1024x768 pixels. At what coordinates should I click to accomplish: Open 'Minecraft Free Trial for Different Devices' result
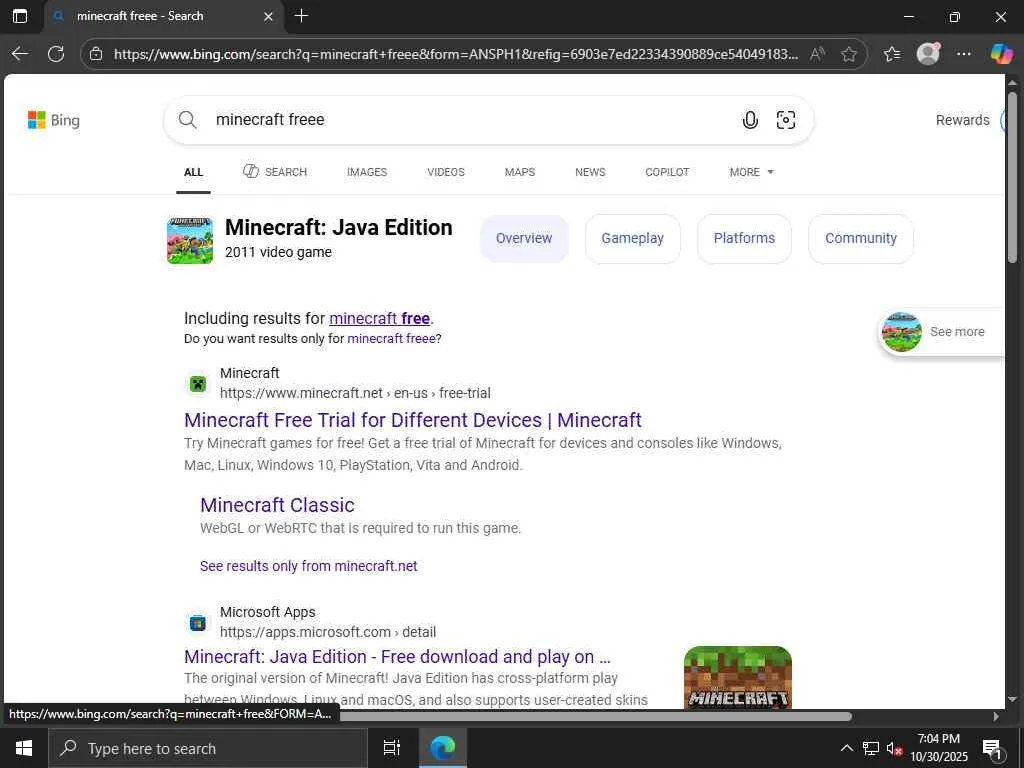[x=413, y=420]
